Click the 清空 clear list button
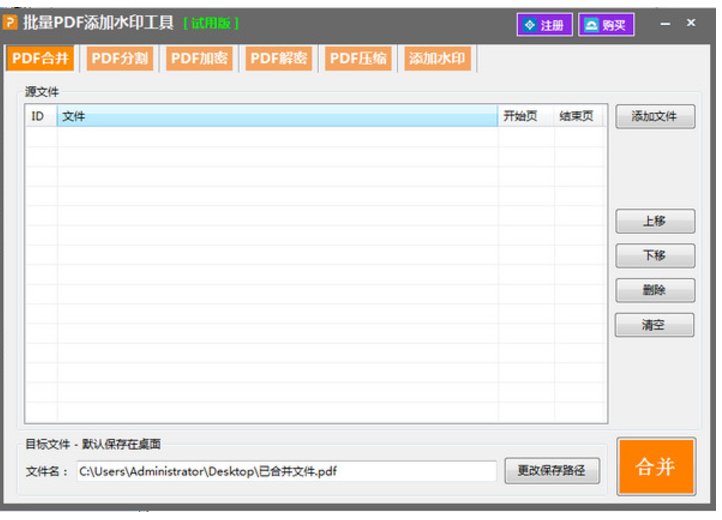722x520 pixels. (x=654, y=325)
